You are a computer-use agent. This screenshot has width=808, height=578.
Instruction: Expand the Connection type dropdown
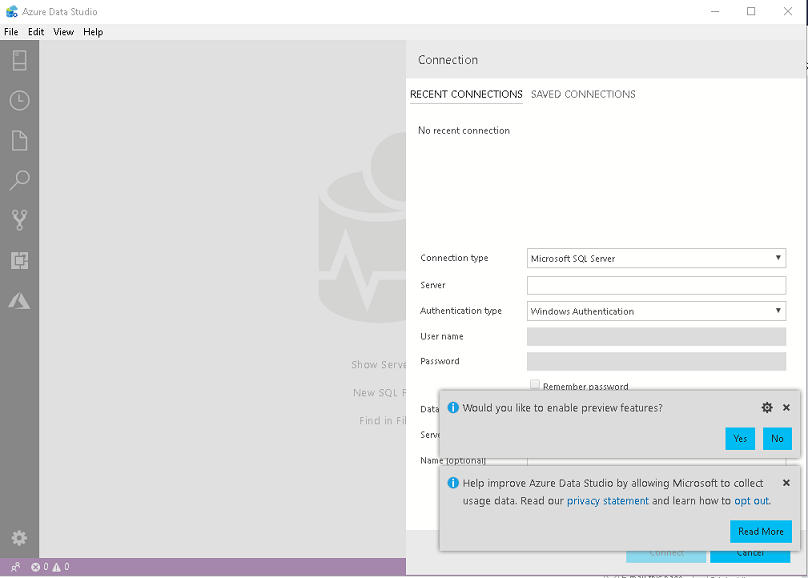pos(656,258)
